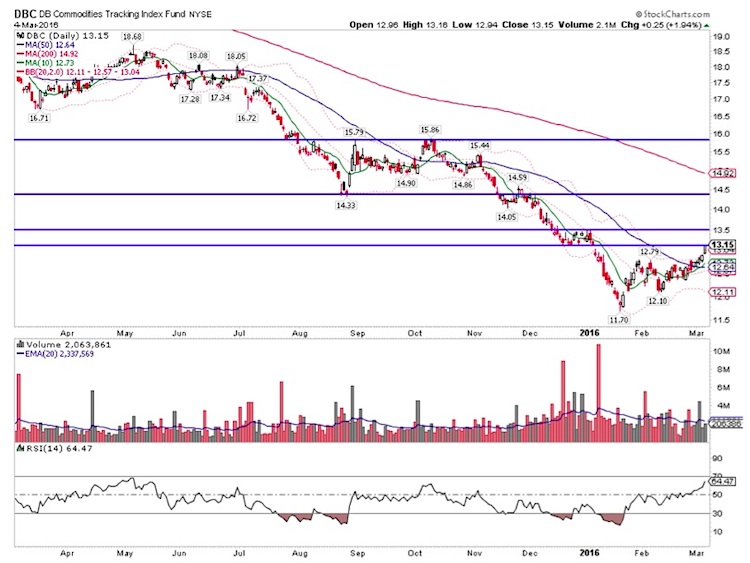
Task: Click the 18.08 price annotation
Action: click(x=198, y=55)
